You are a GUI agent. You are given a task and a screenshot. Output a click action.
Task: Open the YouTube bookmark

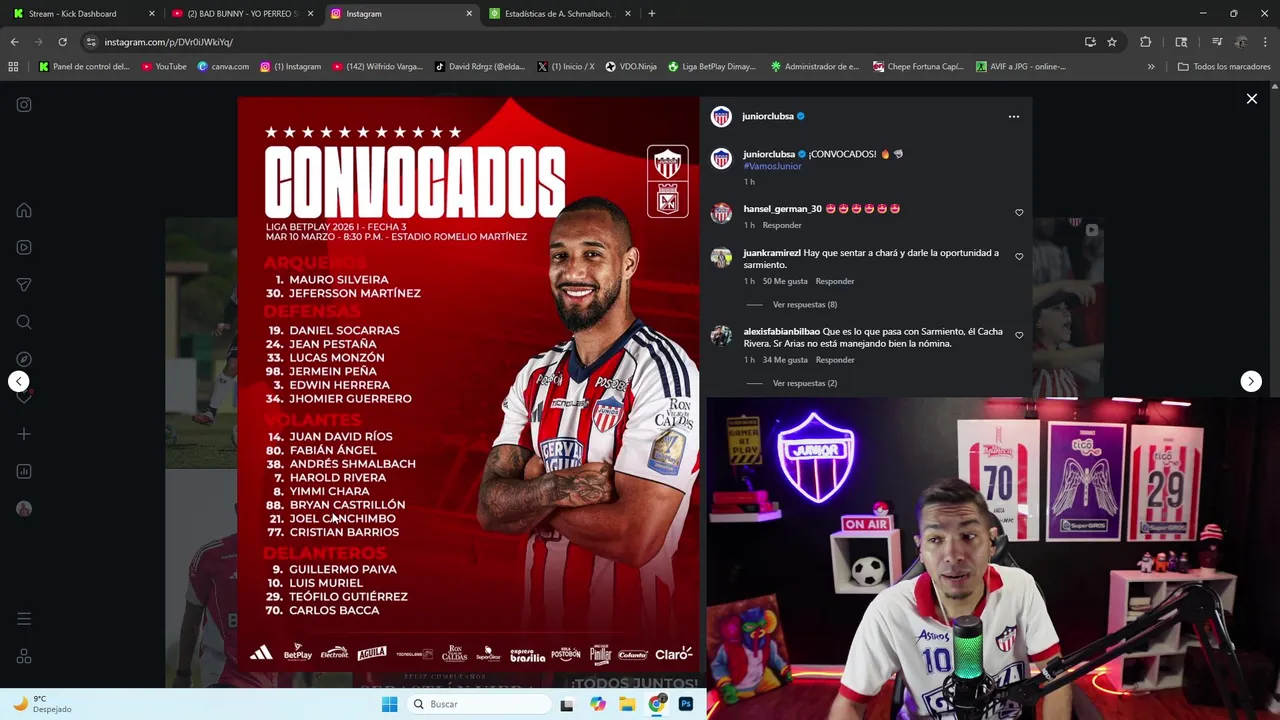(164, 66)
